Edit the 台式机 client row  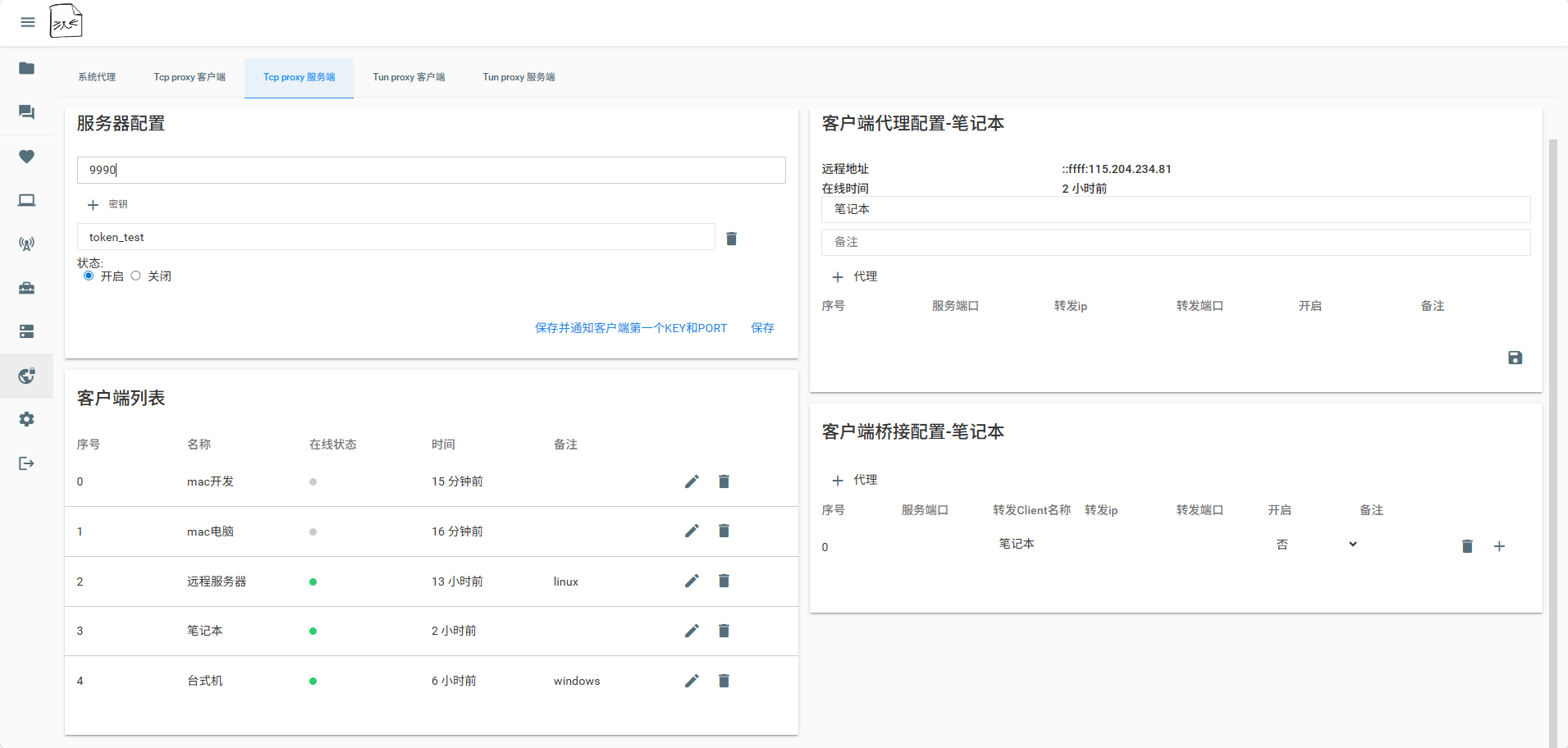pos(692,681)
